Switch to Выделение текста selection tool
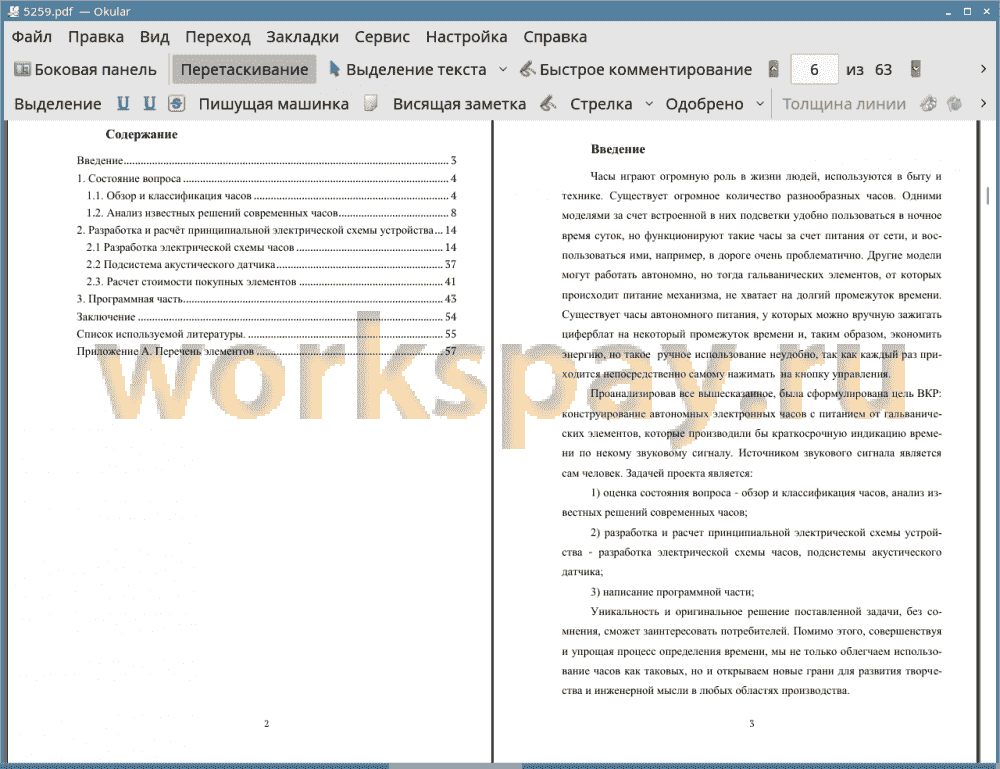 point(408,70)
